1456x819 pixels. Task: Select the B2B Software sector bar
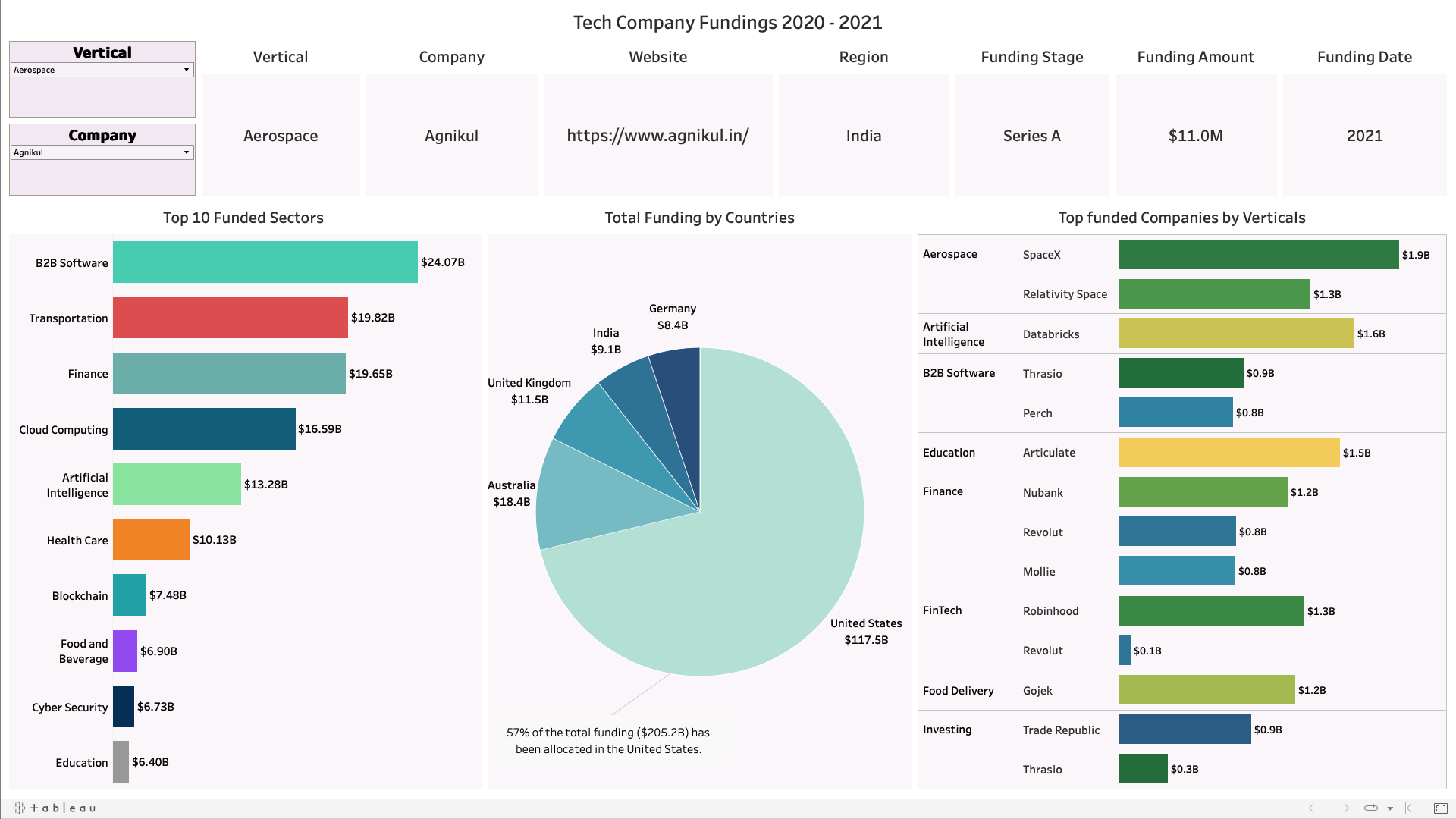coord(265,262)
